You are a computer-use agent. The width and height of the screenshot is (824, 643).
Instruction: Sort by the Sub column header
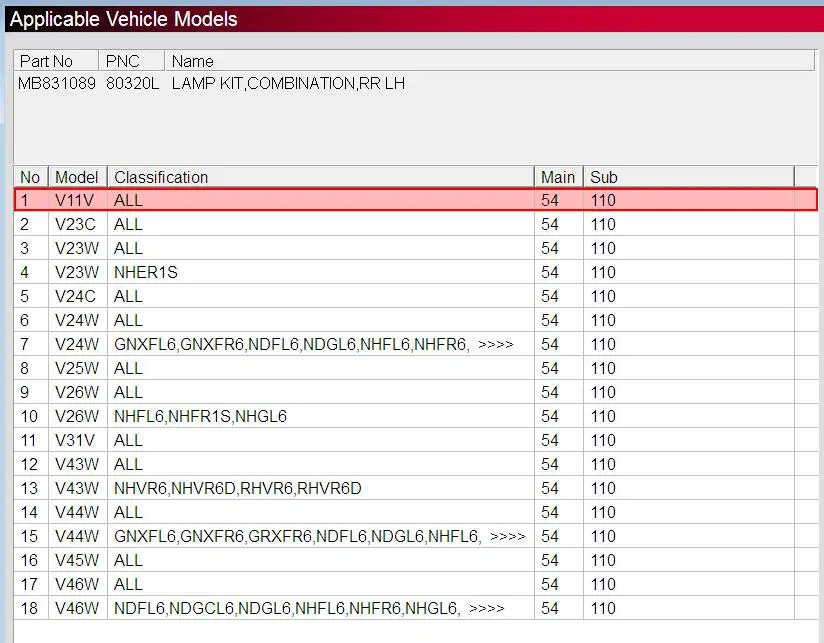tap(689, 177)
